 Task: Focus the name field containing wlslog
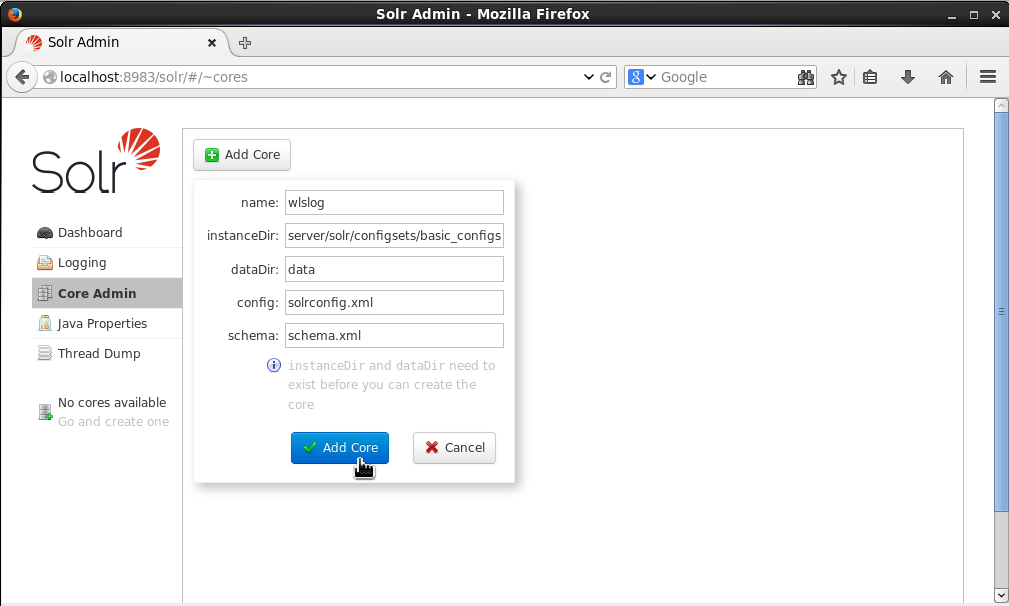click(x=394, y=203)
